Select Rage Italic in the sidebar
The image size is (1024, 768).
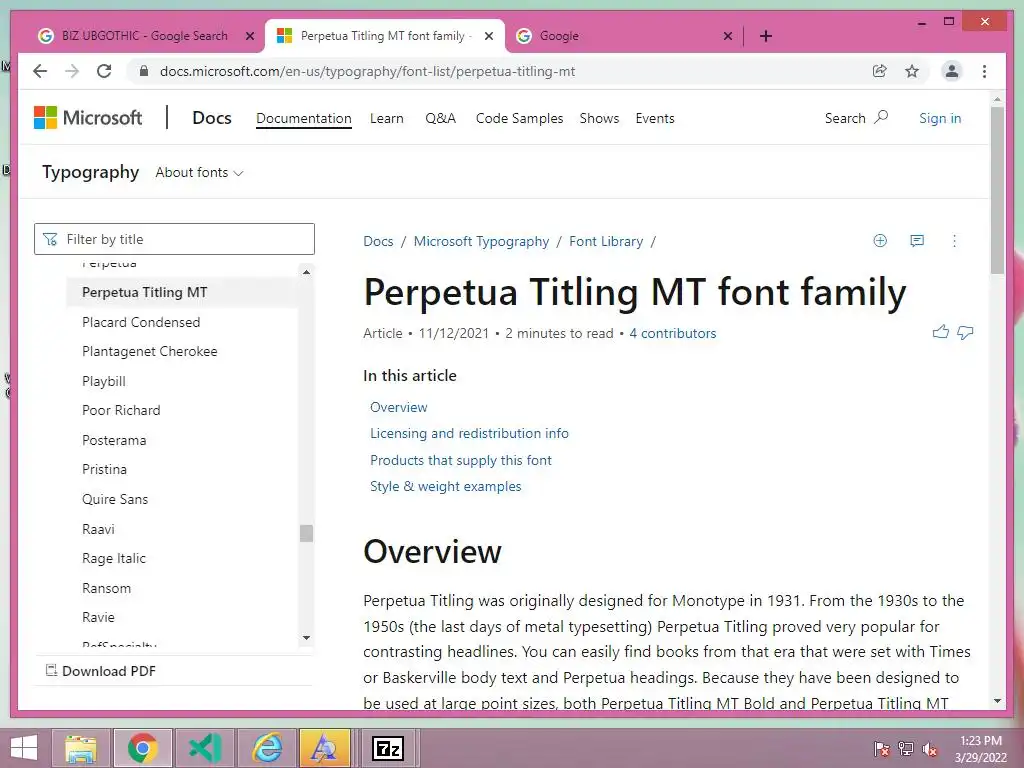point(114,558)
